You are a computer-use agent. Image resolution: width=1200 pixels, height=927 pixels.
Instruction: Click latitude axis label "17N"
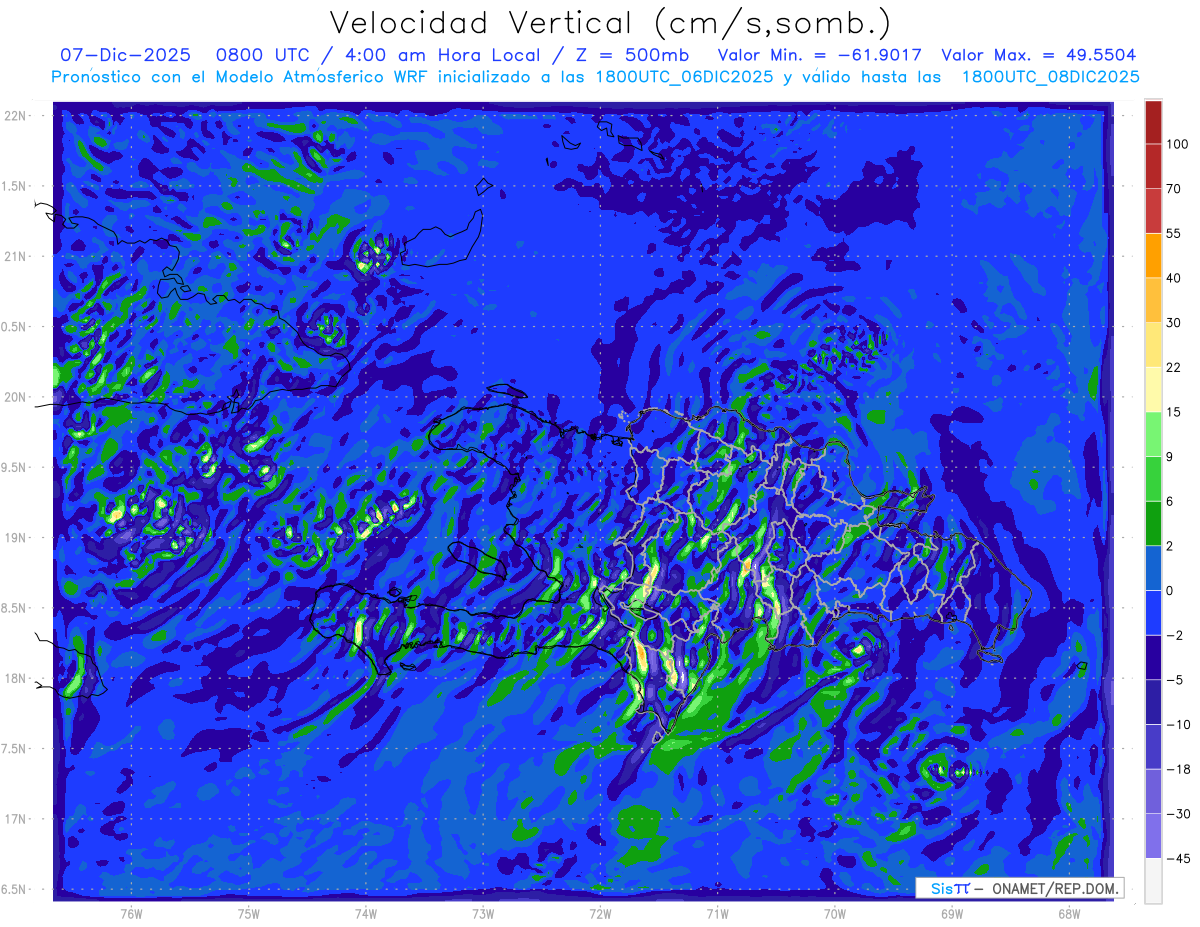click(x=17, y=820)
